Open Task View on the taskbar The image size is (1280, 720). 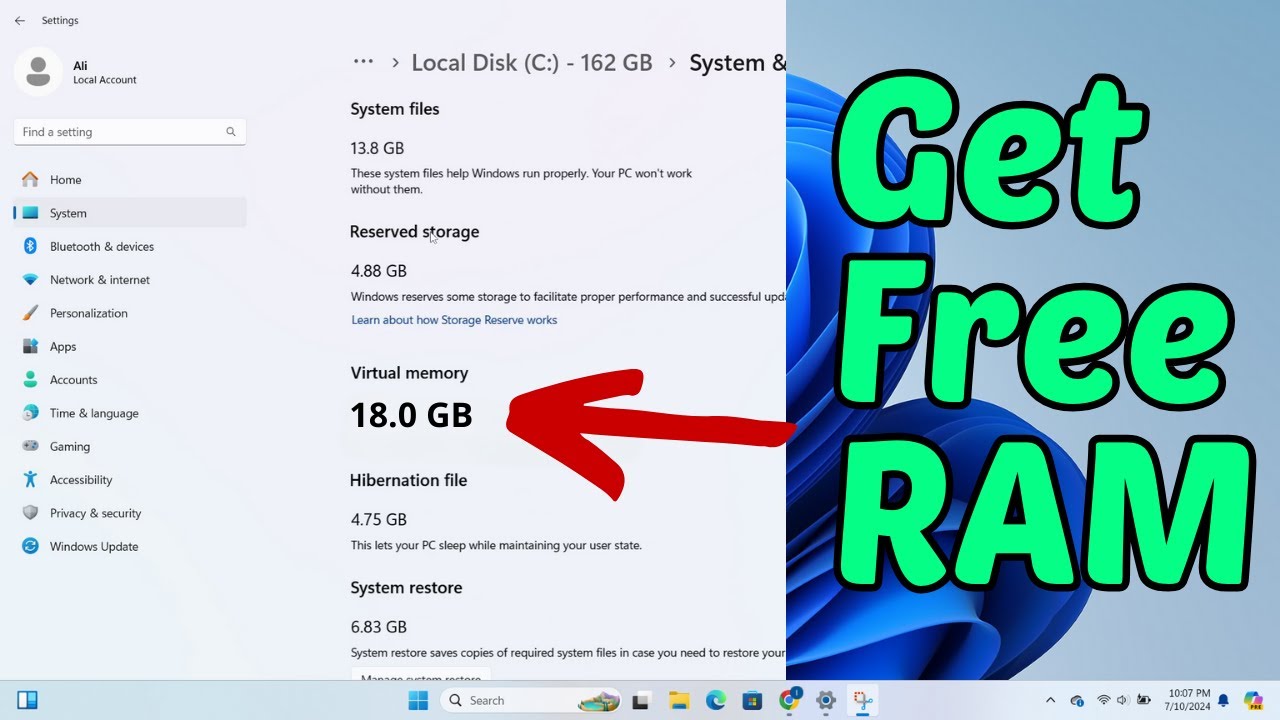coord(642,700)
